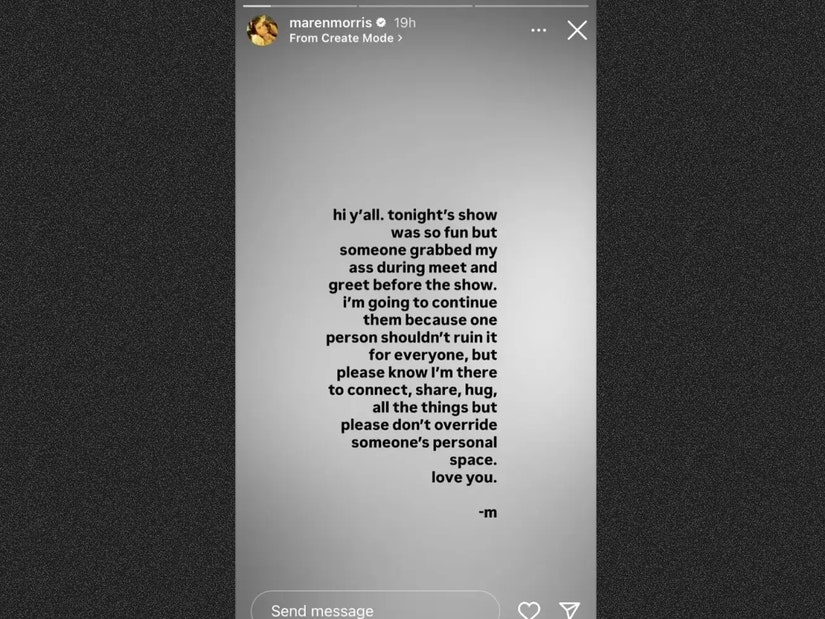
Task: Click the line reading 'hi y'all. tonight's show'
Action: coord(415,215)
